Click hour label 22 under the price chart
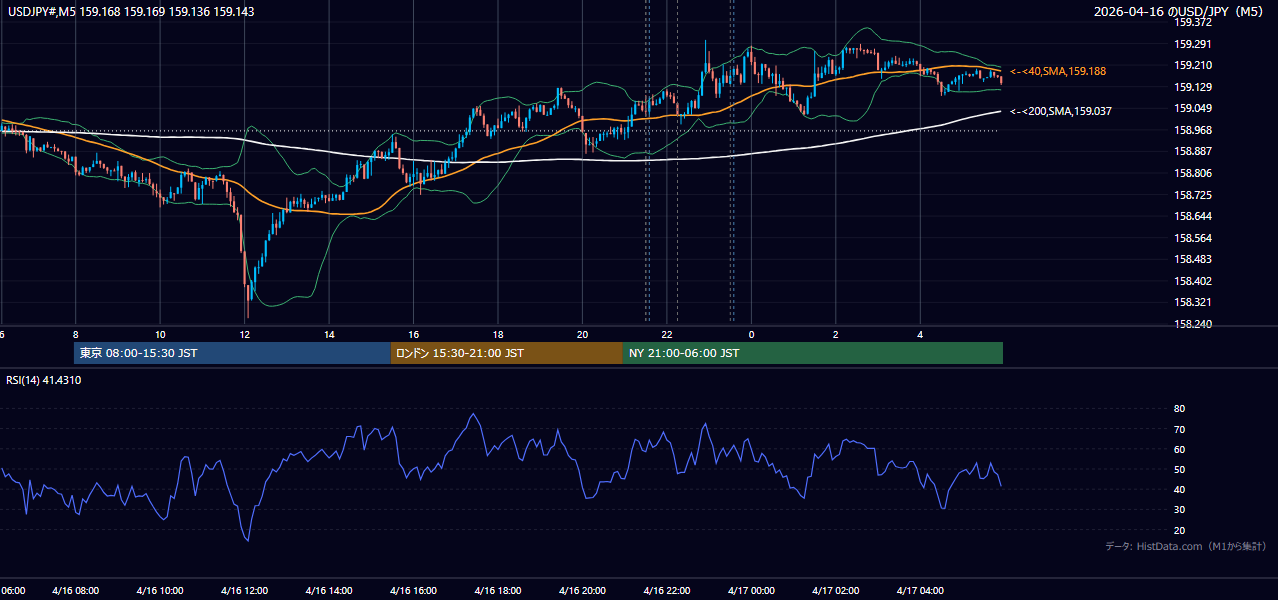The height and width of the screenshot is (600, 1278). click(x=667, y=334)
